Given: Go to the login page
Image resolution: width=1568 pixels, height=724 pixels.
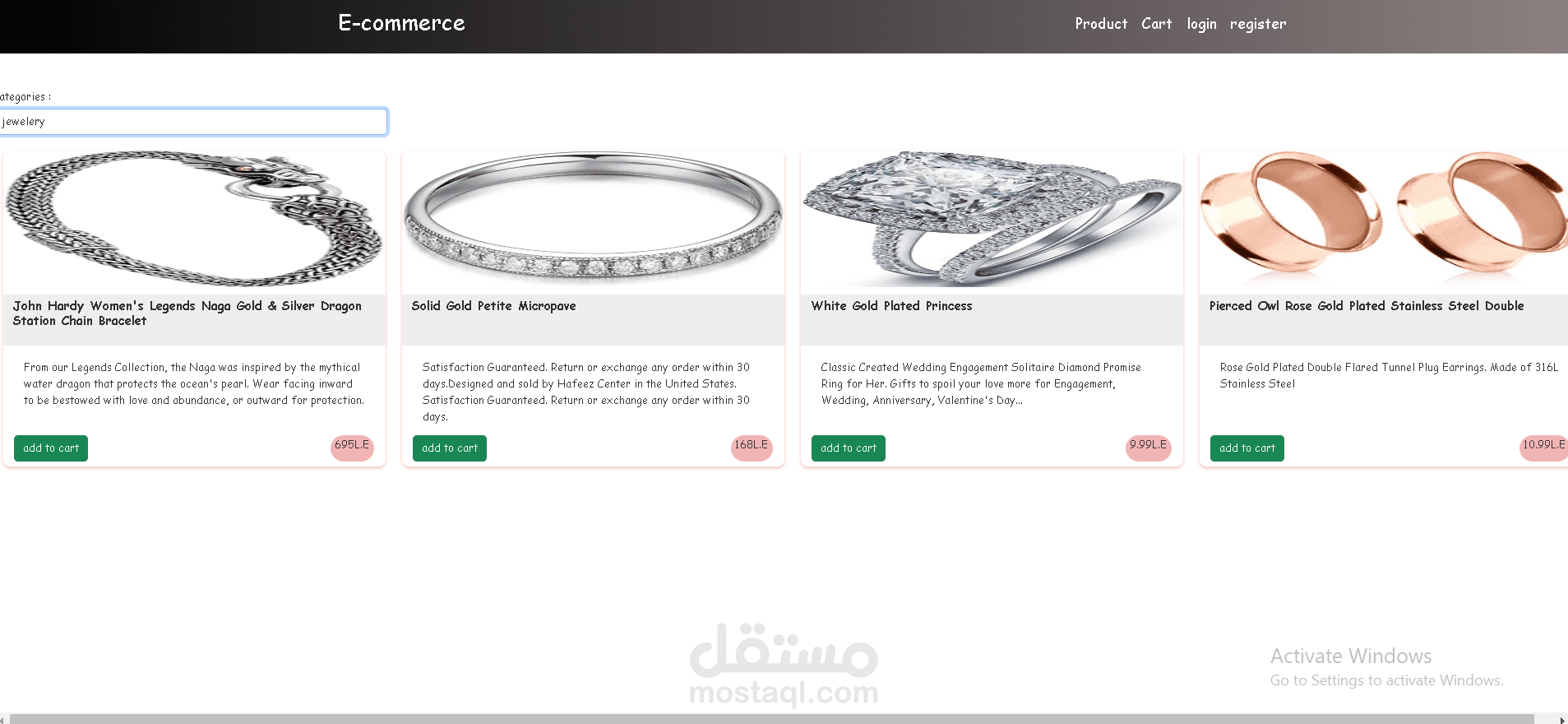Looking at the screenshot, I should point(1201,24).
